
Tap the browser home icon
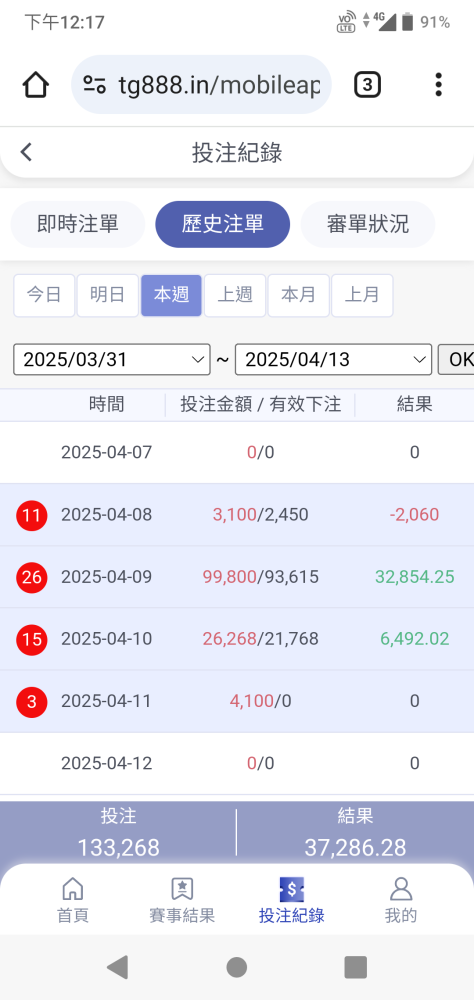click(36, 84)
